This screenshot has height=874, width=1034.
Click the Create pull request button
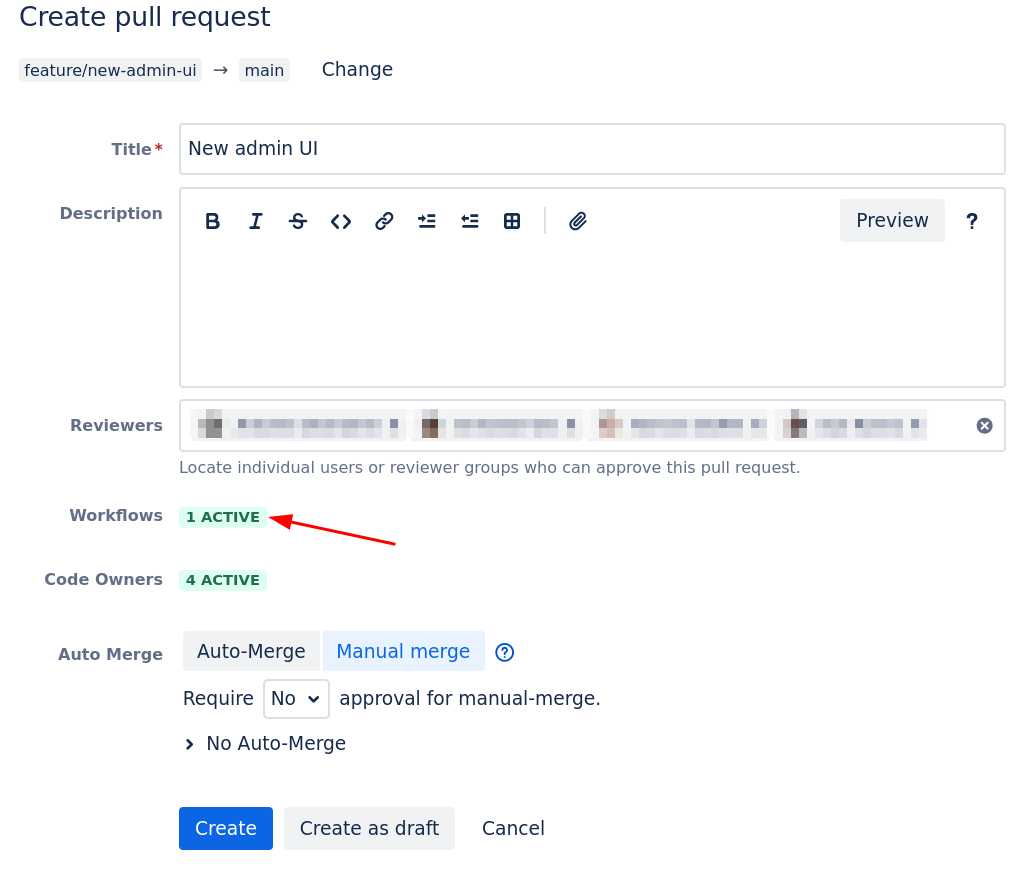click(226, 828)
